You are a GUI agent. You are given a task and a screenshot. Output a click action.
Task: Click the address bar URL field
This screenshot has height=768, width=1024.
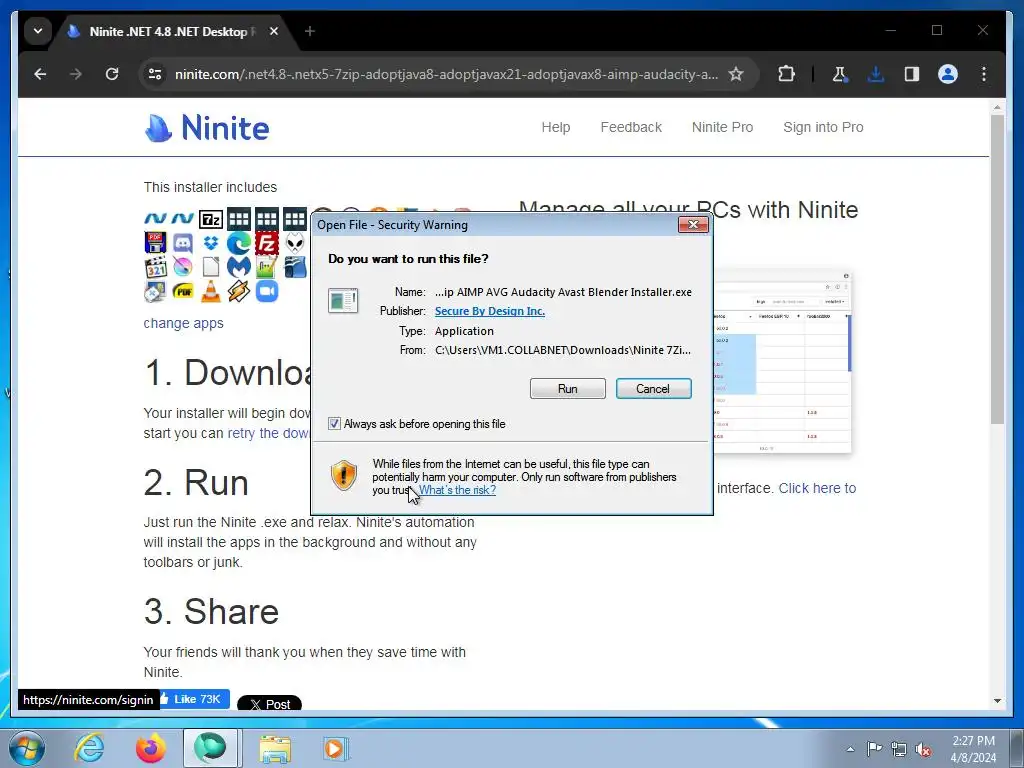(447, 74)
